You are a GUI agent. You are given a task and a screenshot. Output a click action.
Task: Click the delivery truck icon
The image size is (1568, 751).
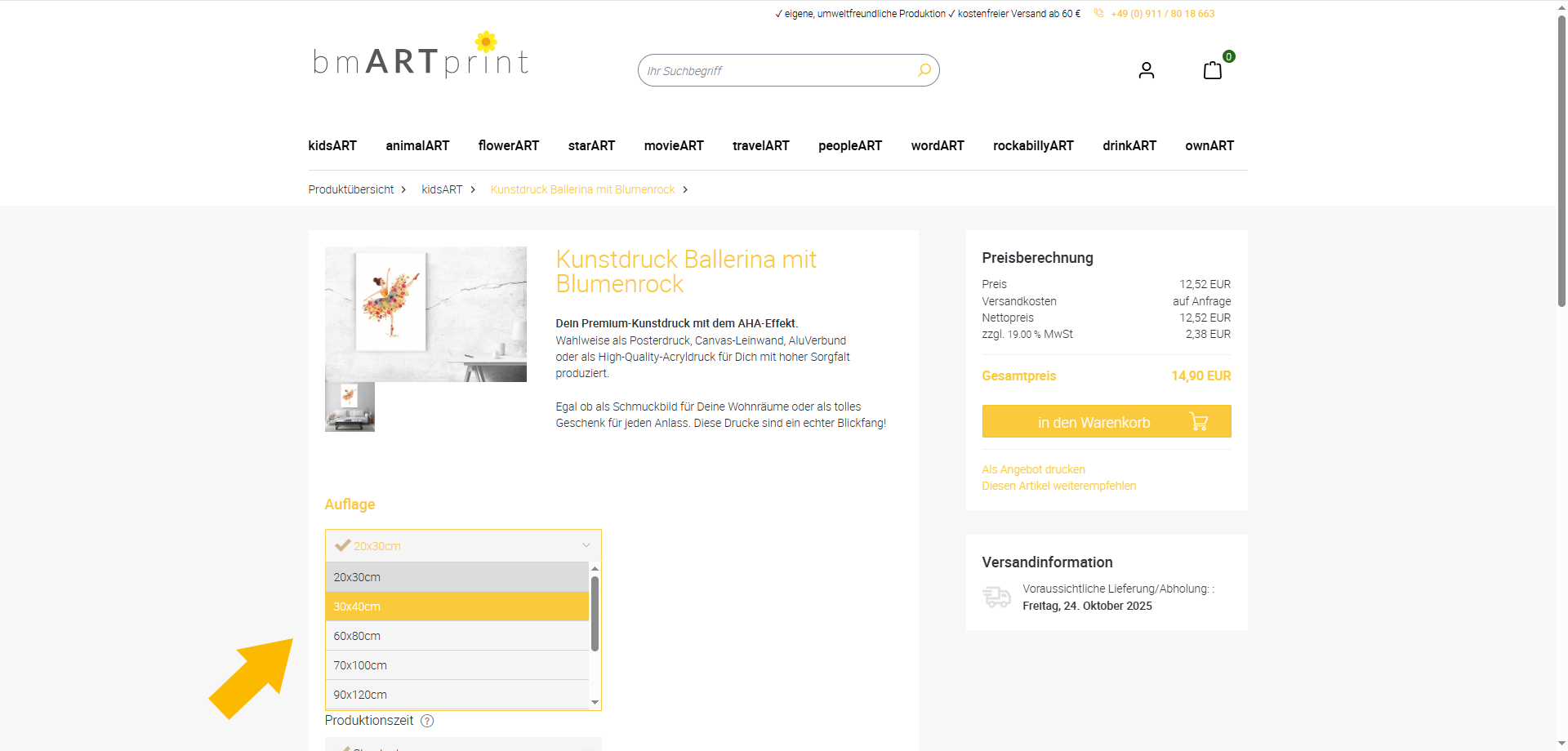click(x=996, y=597)
